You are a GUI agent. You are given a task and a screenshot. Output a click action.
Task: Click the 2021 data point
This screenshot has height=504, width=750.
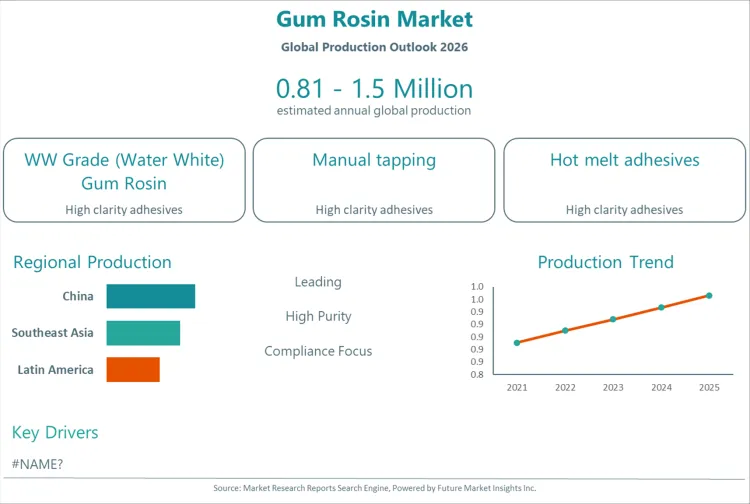[517, 343]
